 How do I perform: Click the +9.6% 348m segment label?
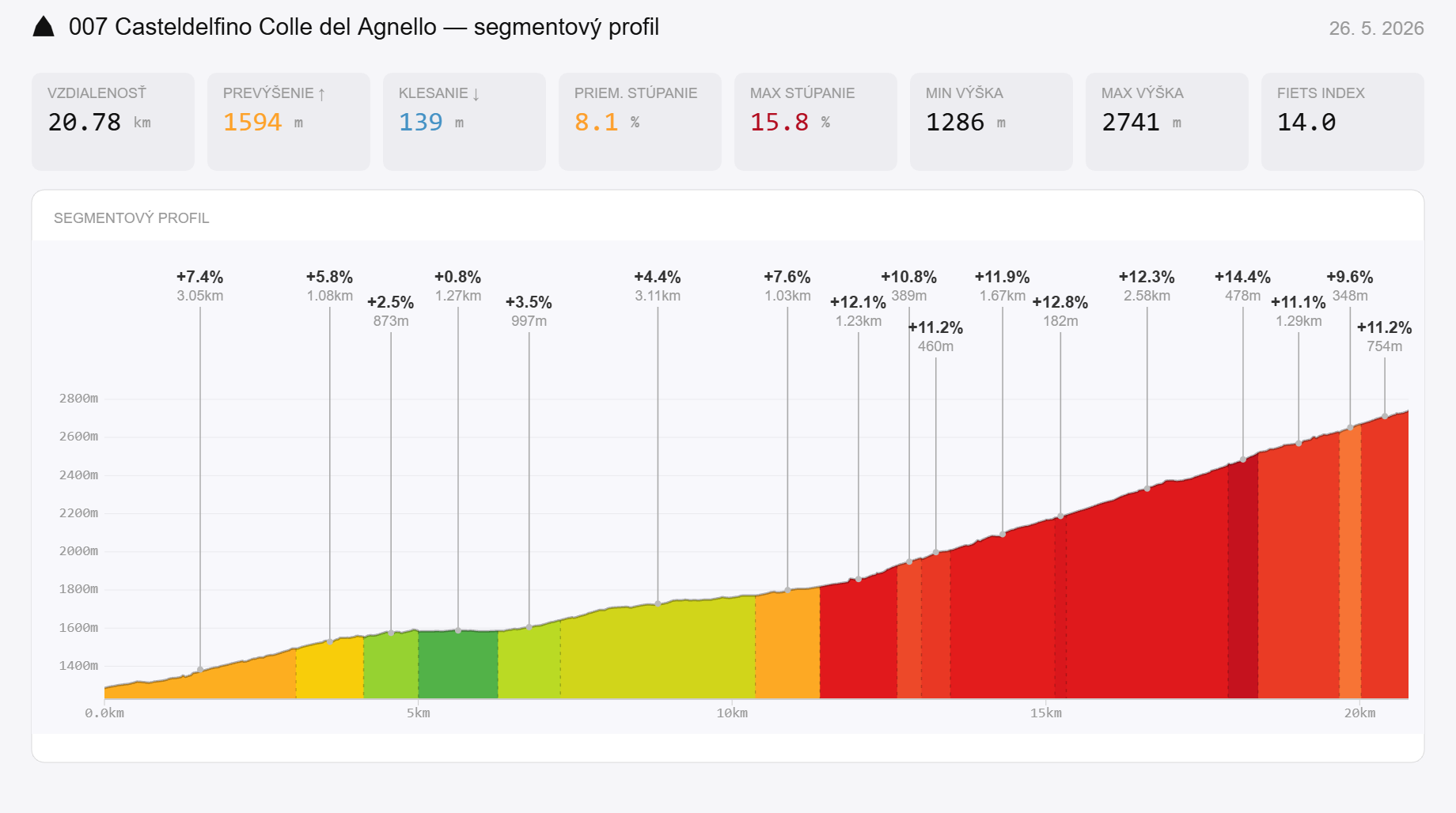[x=1350, y=286]
